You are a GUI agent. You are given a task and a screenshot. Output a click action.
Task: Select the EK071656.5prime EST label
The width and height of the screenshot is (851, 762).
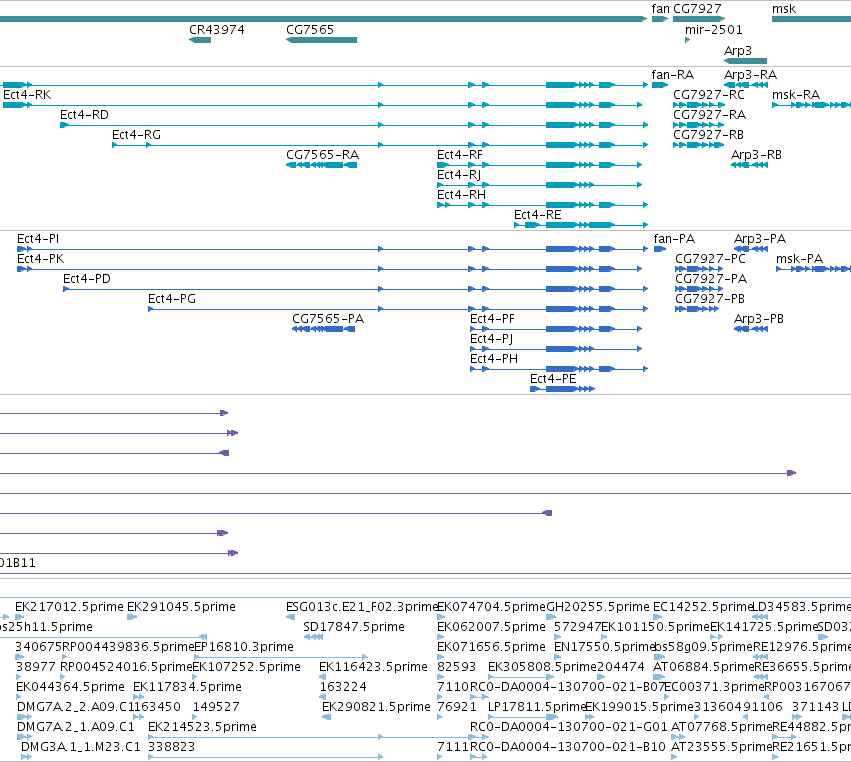coord(491,647)
